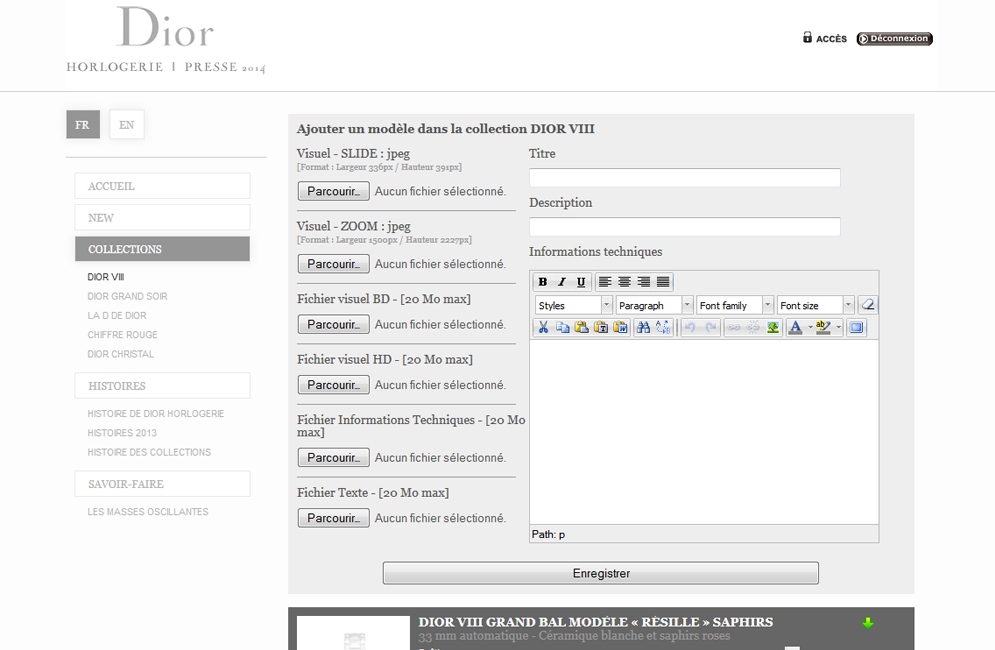Viewport: 995px width, 650px height.
Task: Click the remove formatting eraser icon
Action: pyautogui.click(x=867, y=305)
